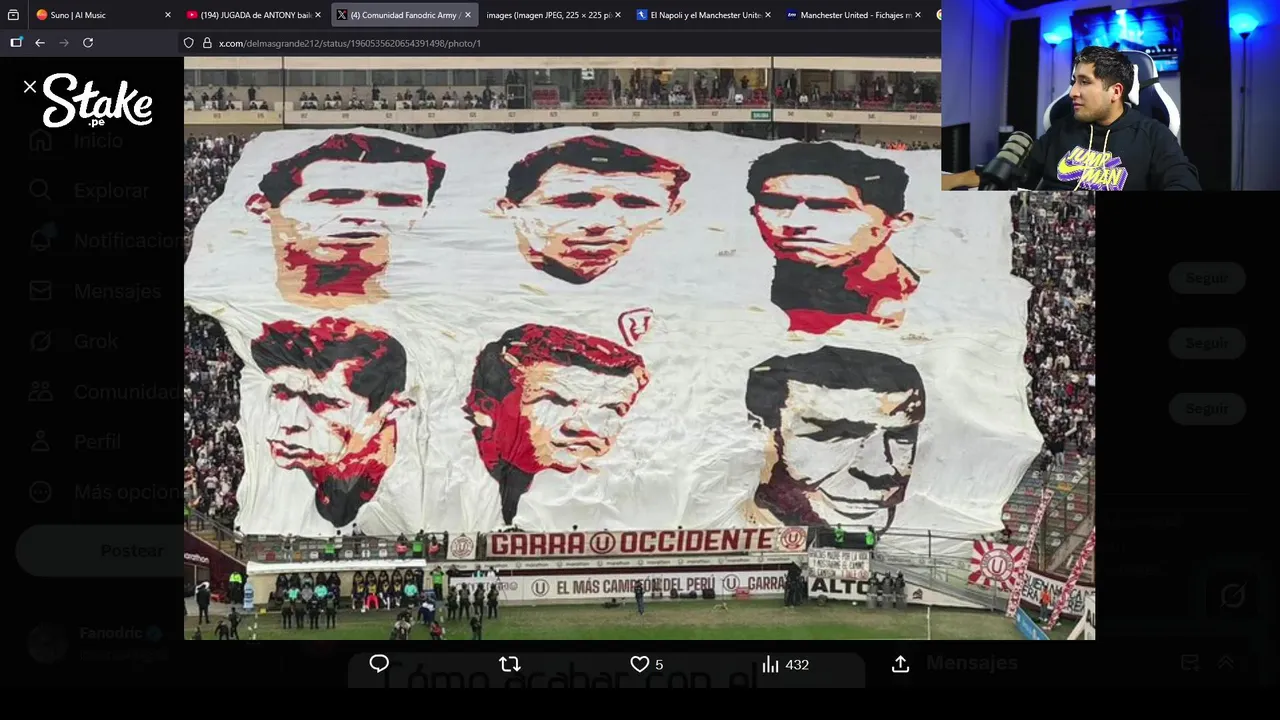
Task: Click the reply speech bubble icon
Action: (379, 664)
